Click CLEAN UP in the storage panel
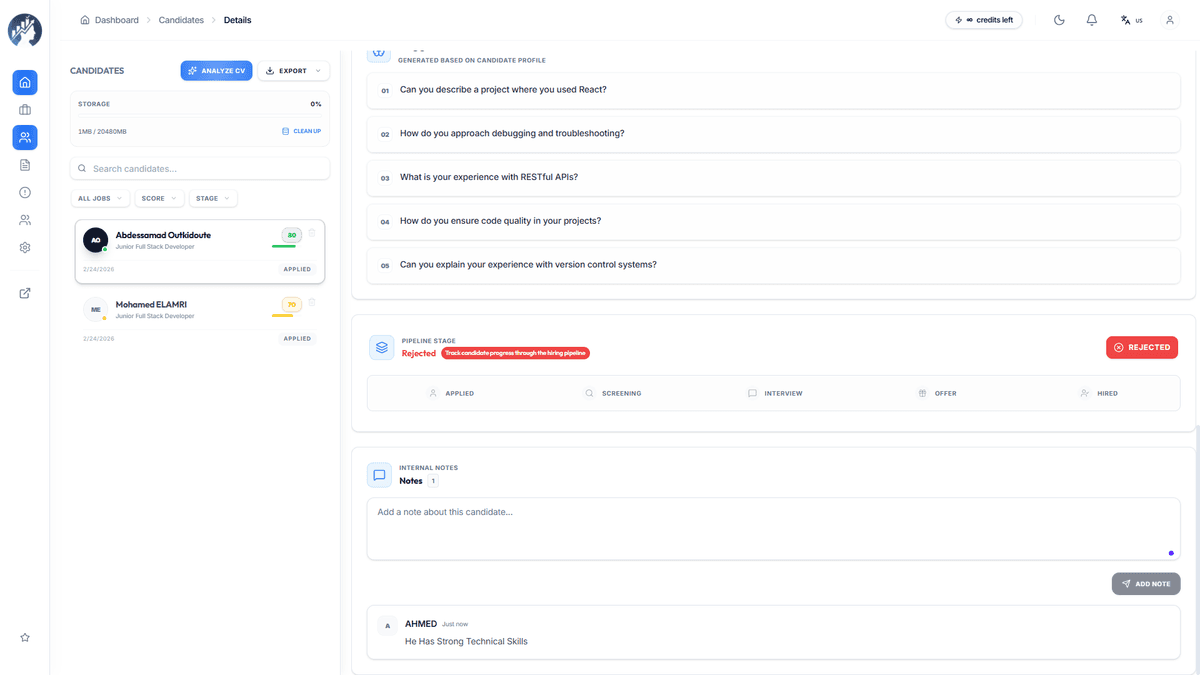This screenshot has height=675, width=1200. click(301, 130)
